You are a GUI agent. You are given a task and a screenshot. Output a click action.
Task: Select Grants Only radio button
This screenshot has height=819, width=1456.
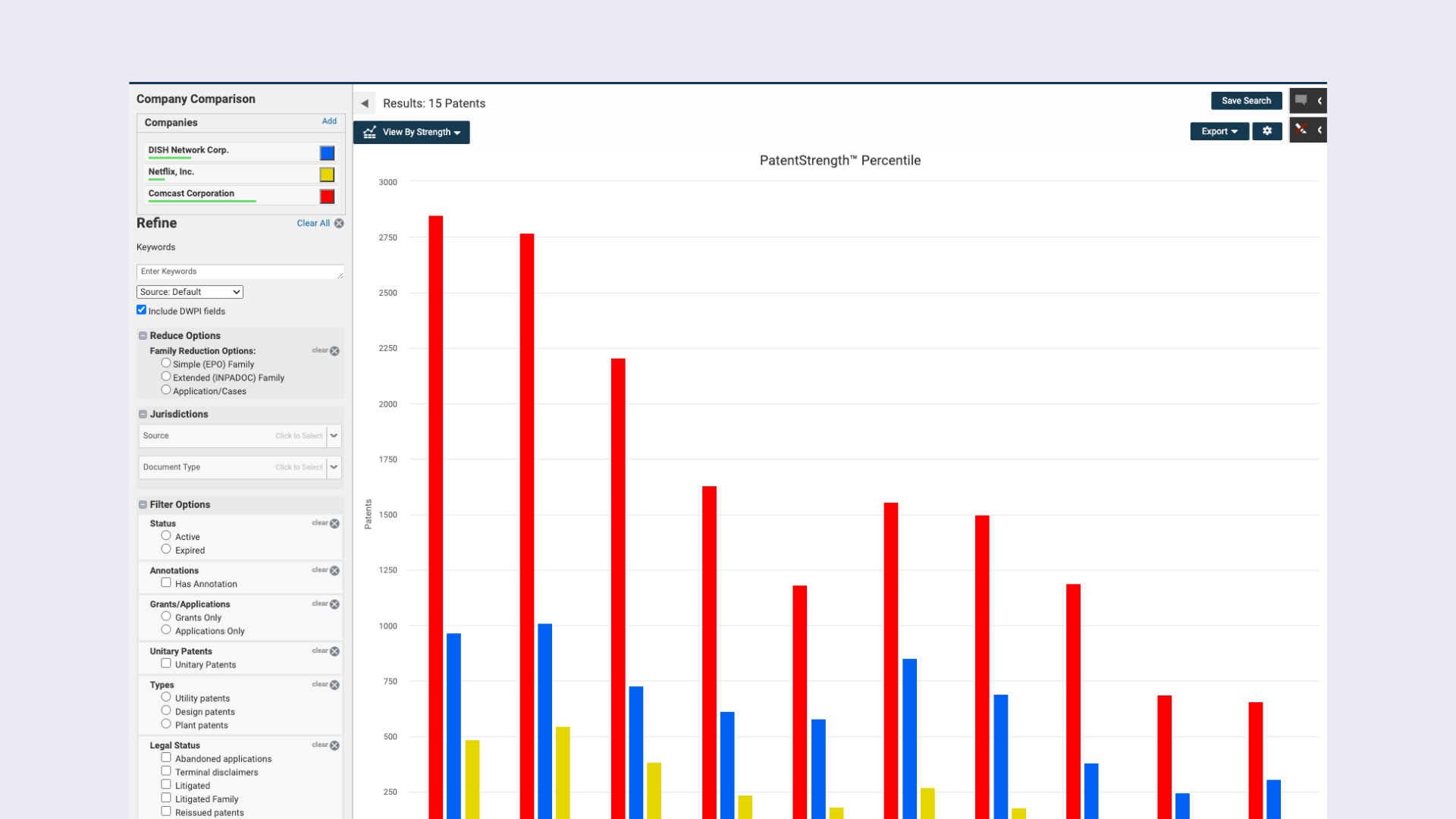tap(165, 617)
